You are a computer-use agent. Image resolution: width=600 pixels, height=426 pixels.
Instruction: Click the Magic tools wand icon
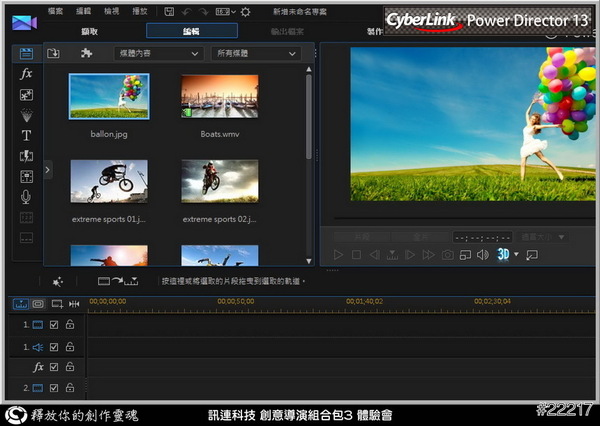coord(57,282)
